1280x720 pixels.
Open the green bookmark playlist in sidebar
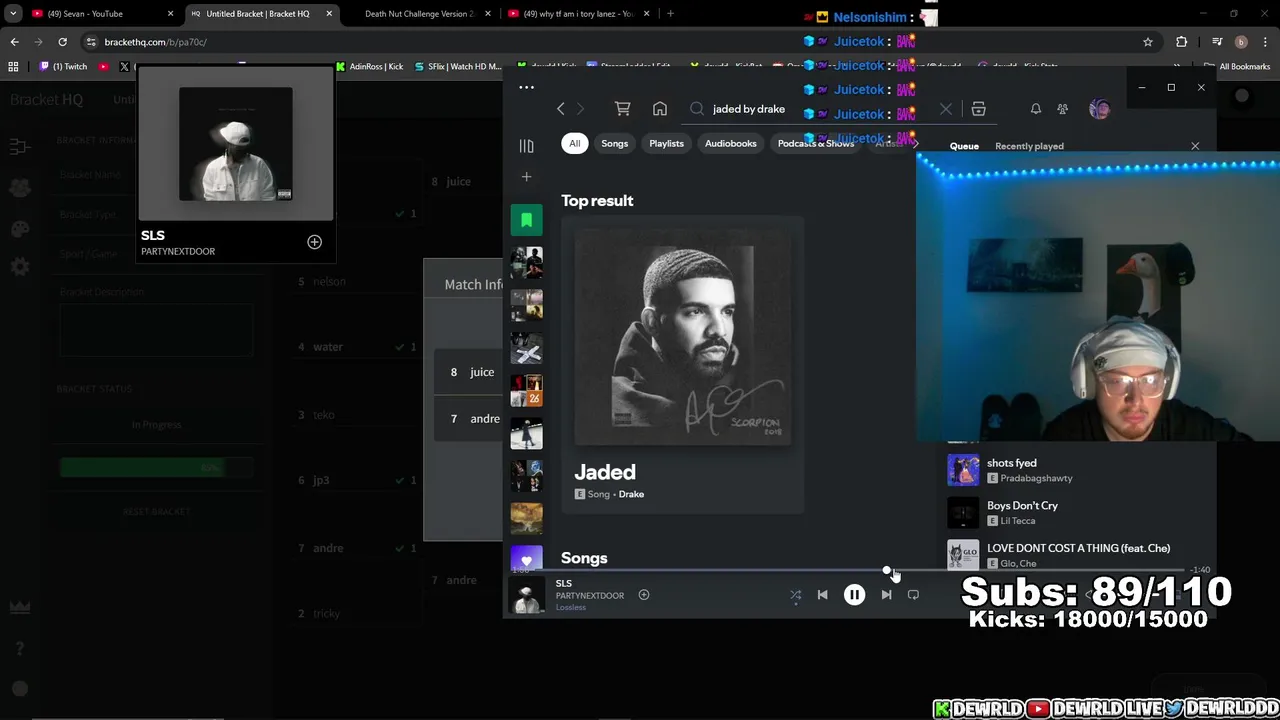point(526,220)
